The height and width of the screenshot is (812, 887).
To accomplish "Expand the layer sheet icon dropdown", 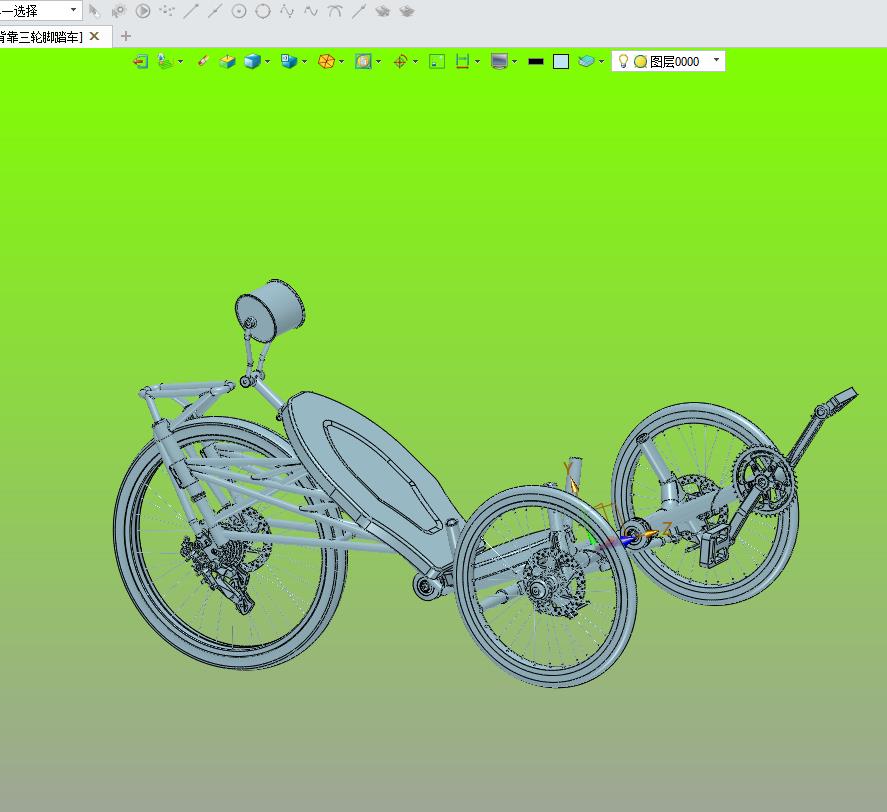I will 601,61.
